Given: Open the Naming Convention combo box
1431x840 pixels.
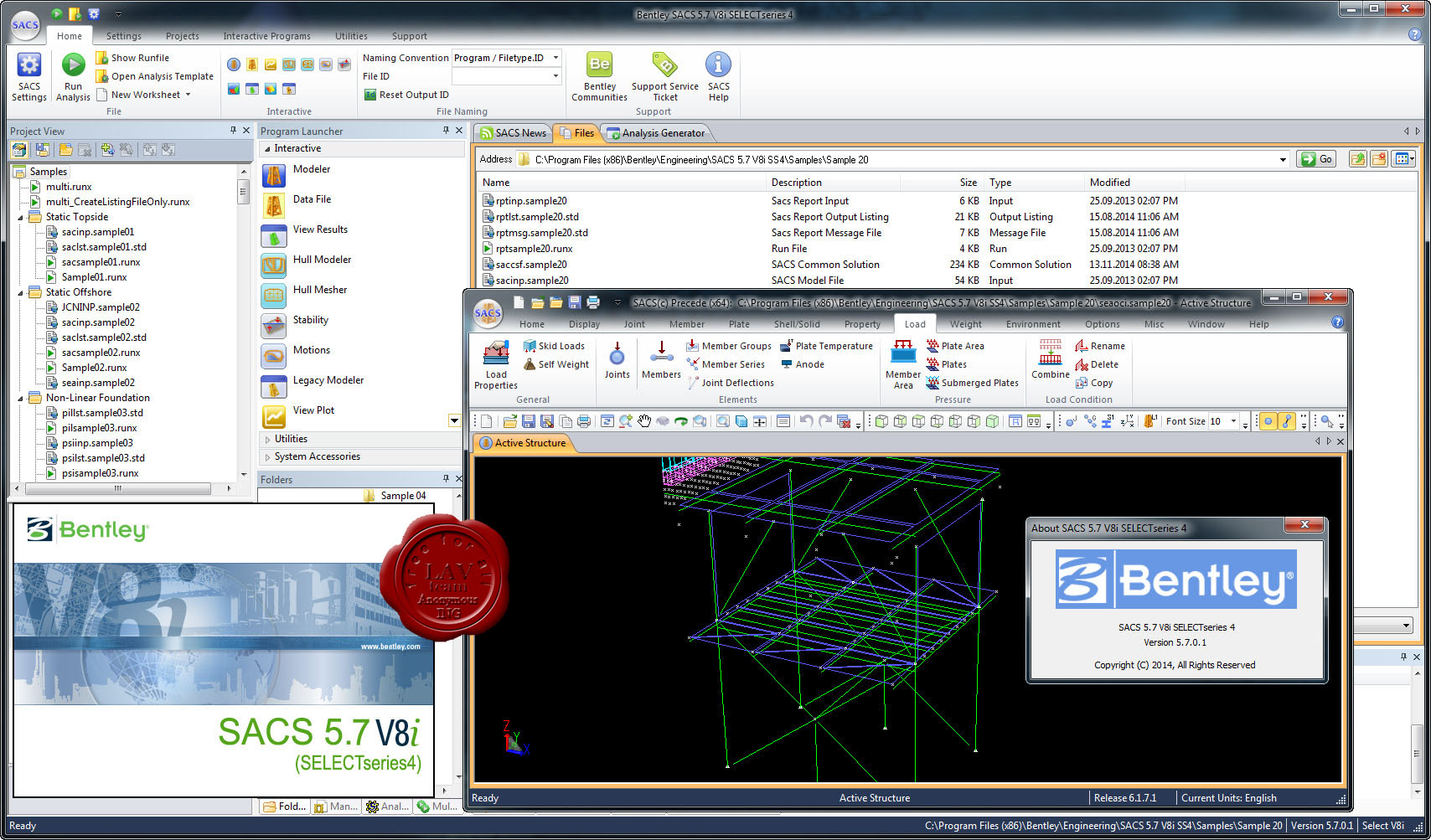Looking at the screenshot, I should click(x=506, y=58).
